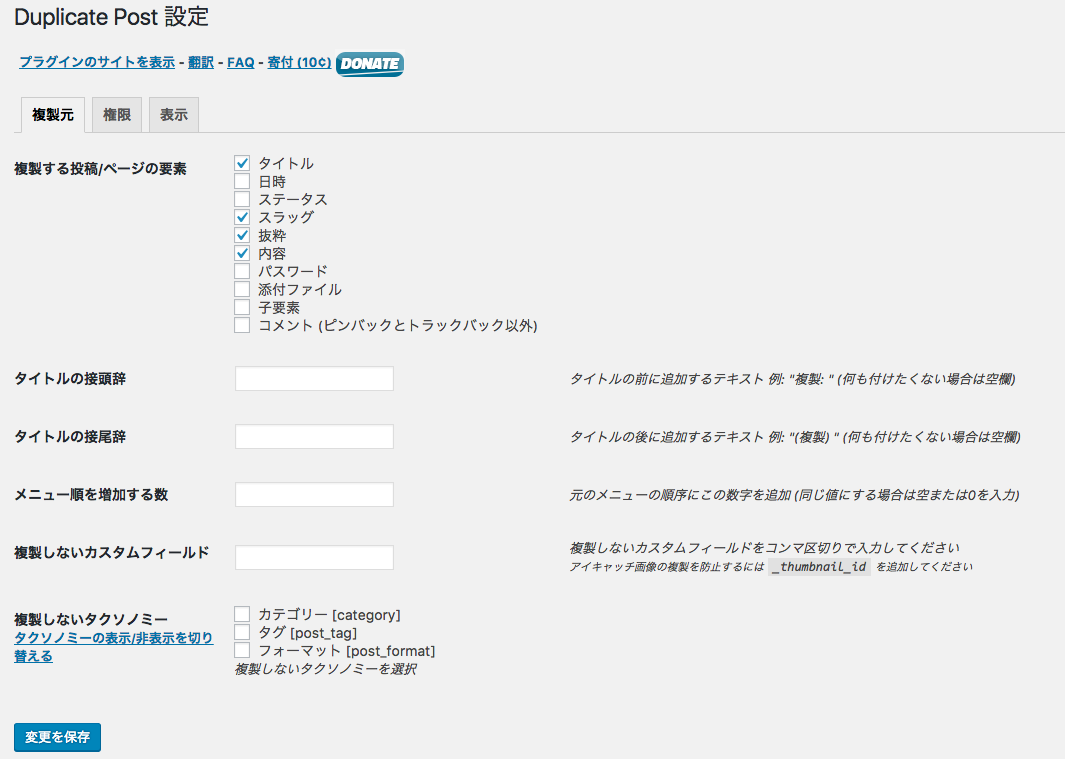Switch to the 権限 tab
The width and height of the screenshot is (1065, 759).
[117, 115]
